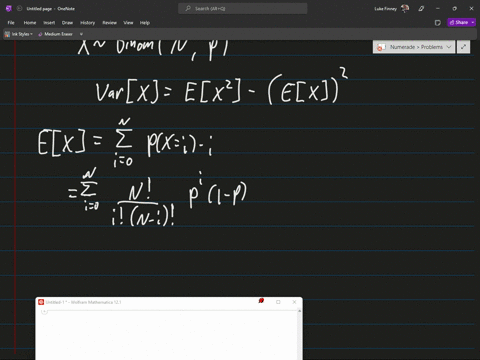Image resolution: width=480 pixels, height=360 pixels.
Task: Switch to the Insert tab
Action: pos(49,23)
